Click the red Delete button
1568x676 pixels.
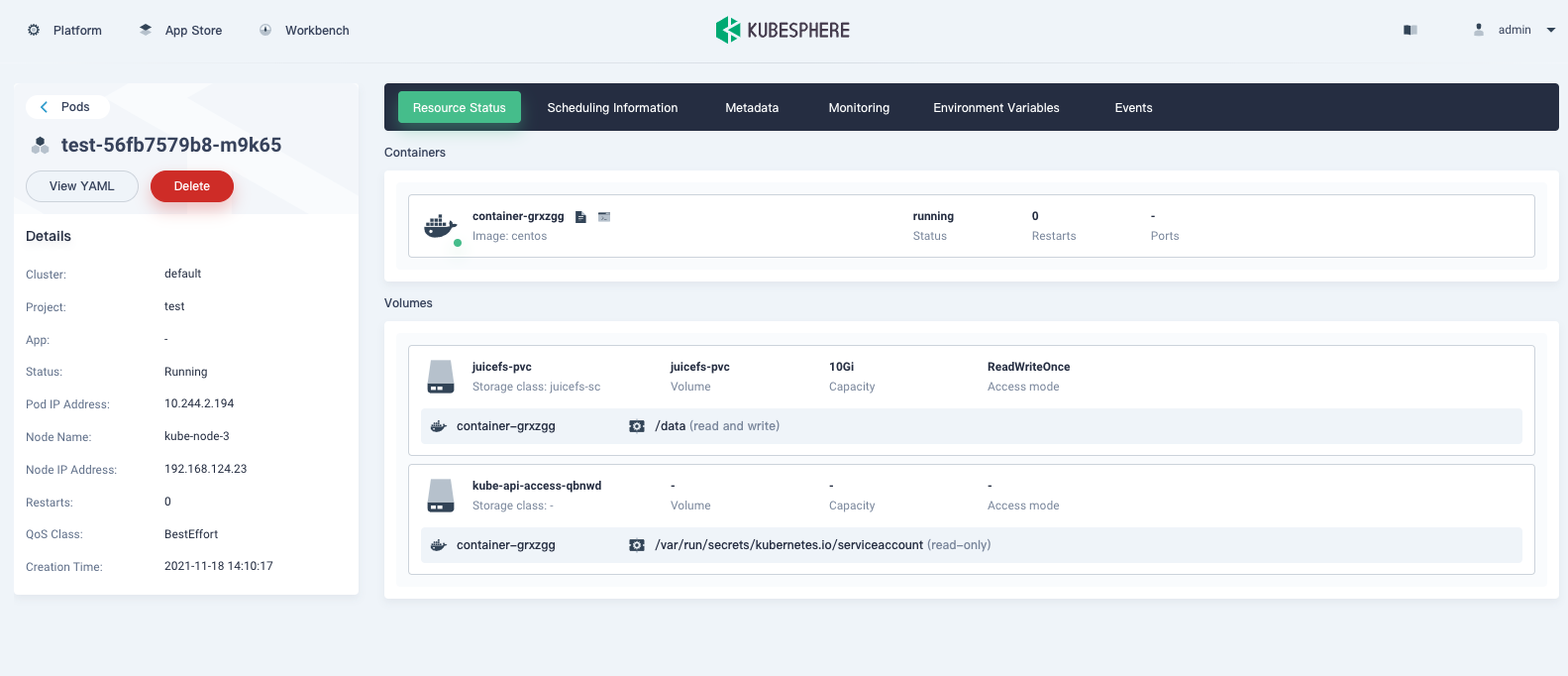click(x=192, y=186)
